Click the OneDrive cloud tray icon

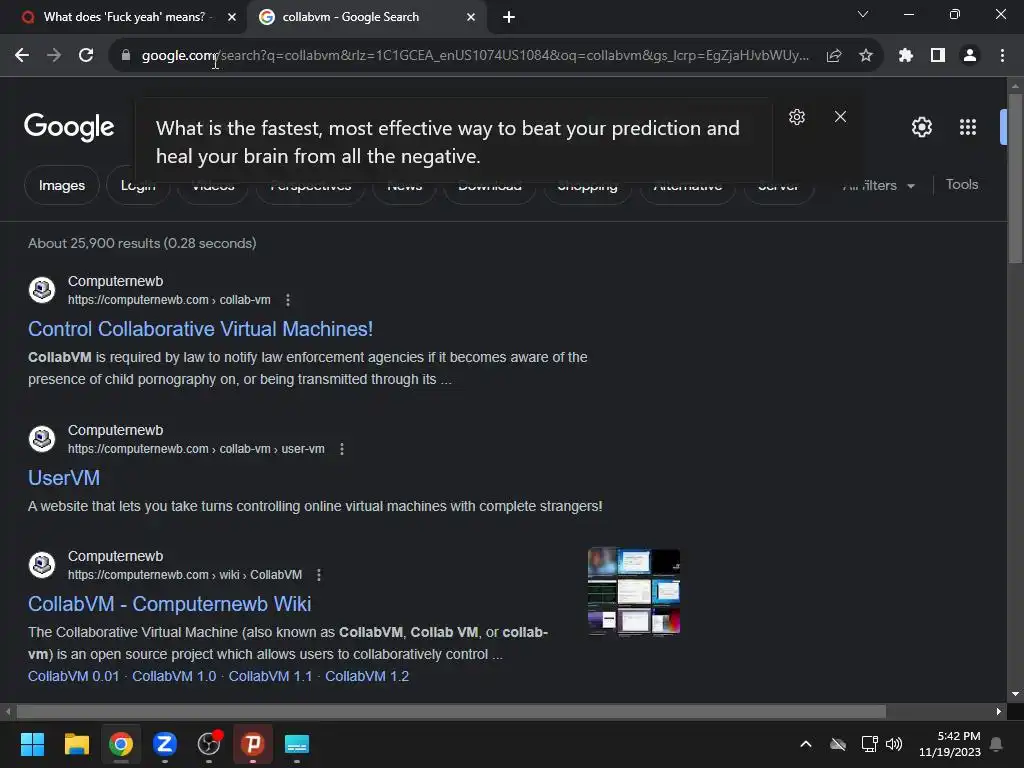click(x=838, y=744)
